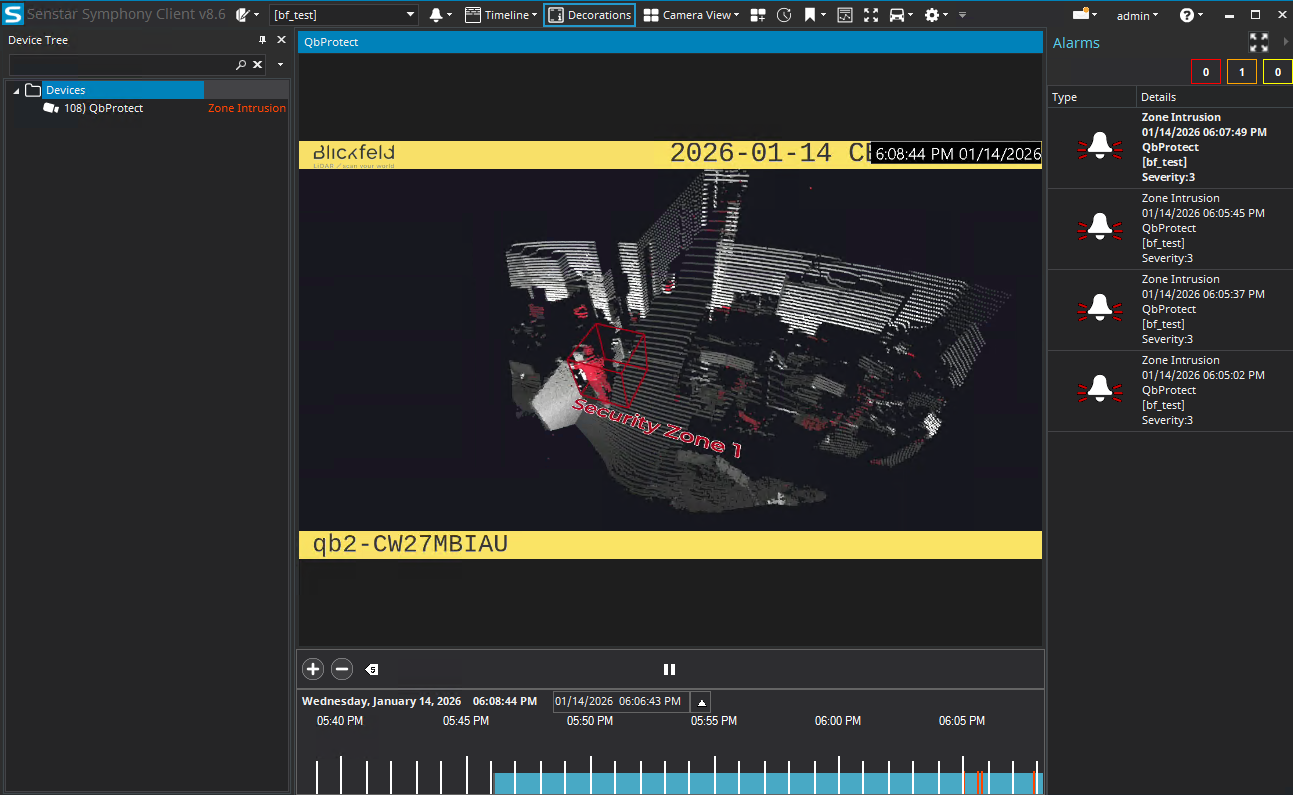Collapse the Devices tree folder
This screenshot has width=1293, height=795.
16,91
